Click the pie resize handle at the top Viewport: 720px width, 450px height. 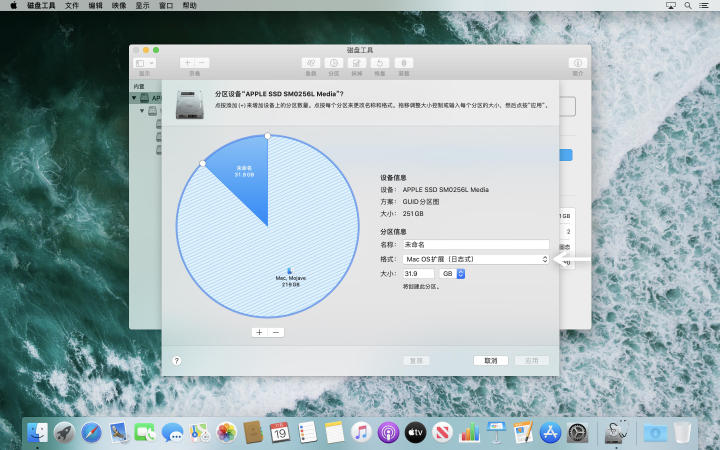[268, 136]
